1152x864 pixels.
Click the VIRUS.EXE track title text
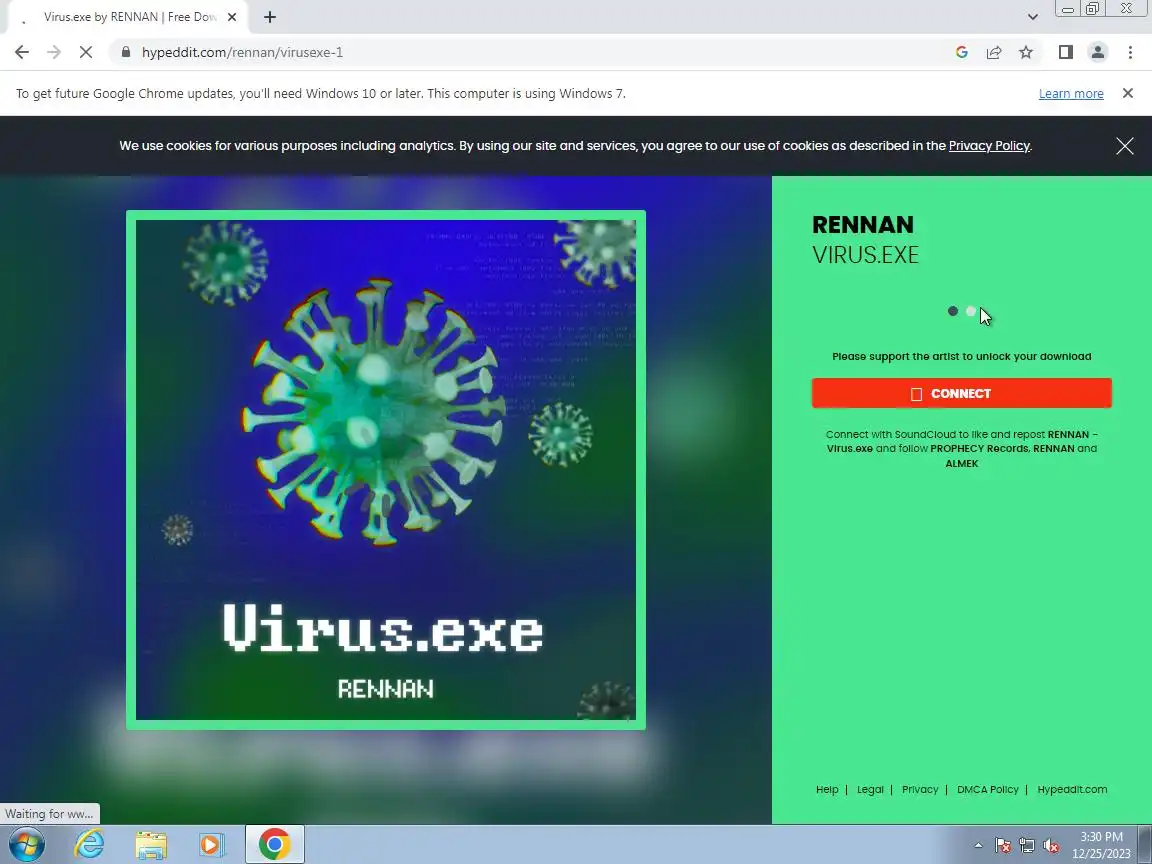click(865, 255)
